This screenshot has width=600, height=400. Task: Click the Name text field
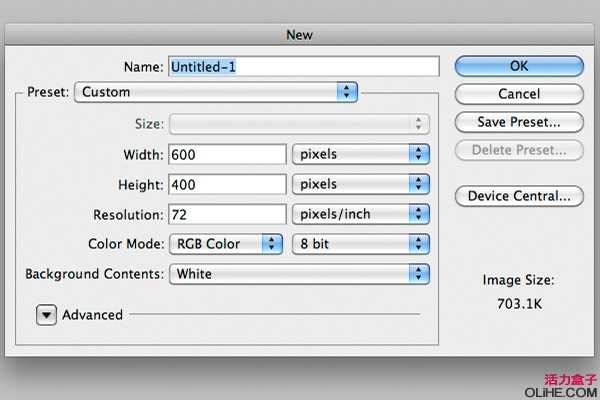[303, 66]
